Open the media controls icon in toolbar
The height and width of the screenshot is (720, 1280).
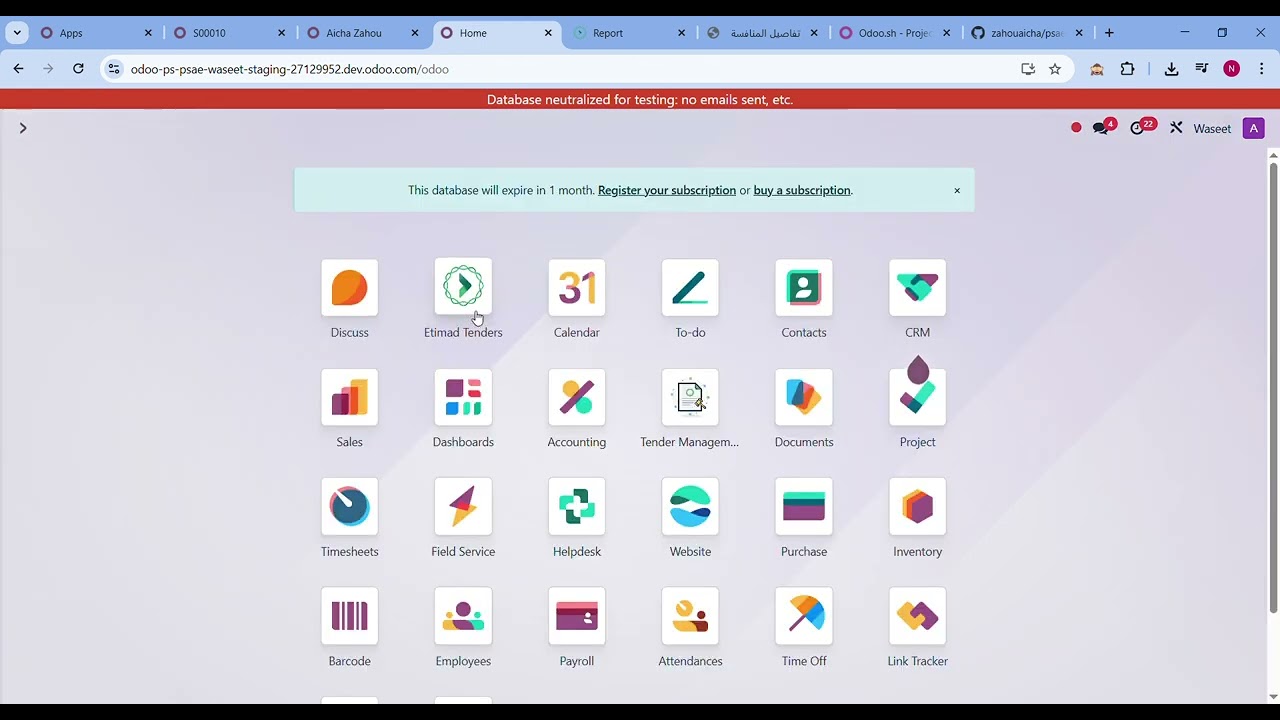coord(1202,69)
